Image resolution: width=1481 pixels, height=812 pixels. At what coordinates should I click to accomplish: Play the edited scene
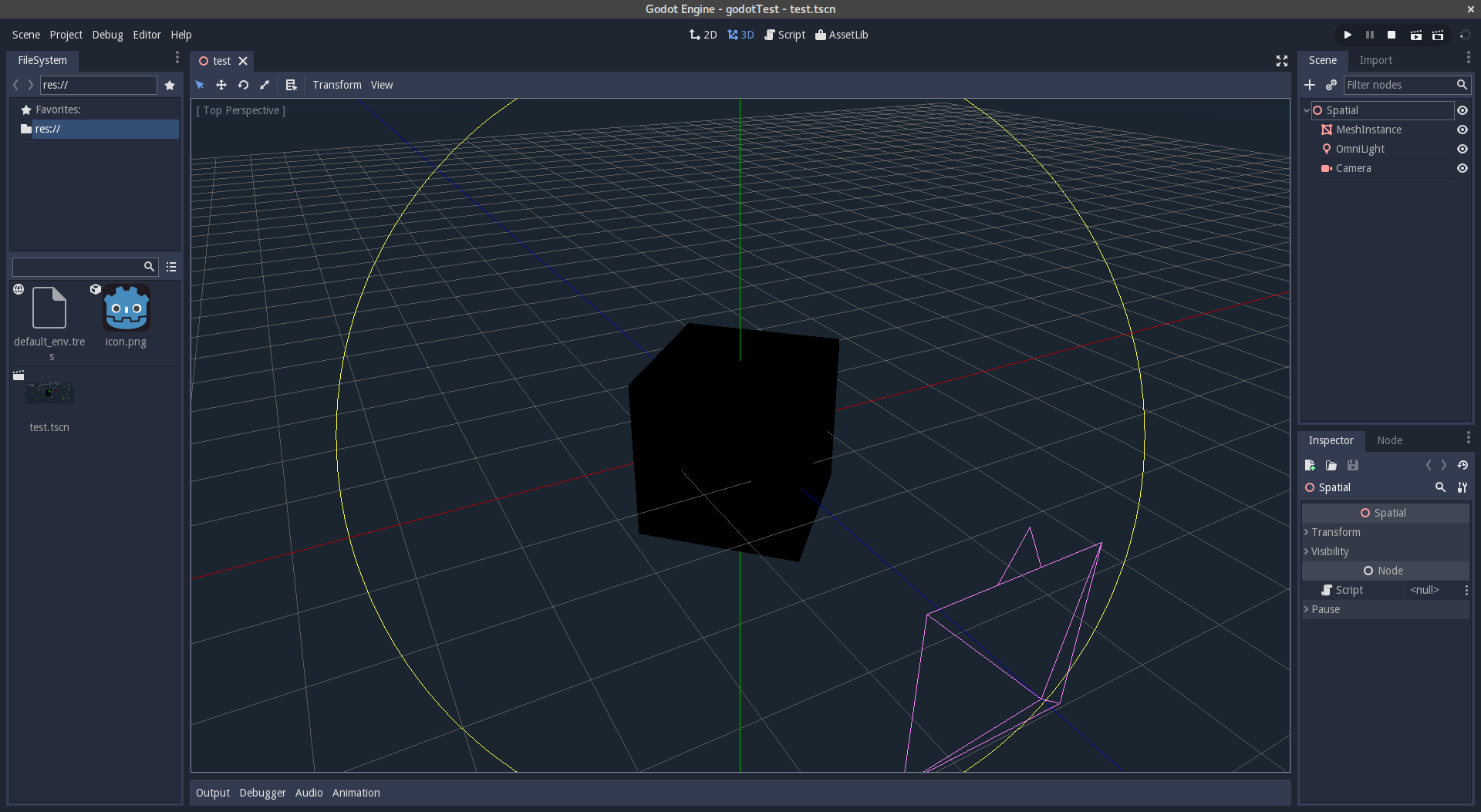[x=1416, y=35]
